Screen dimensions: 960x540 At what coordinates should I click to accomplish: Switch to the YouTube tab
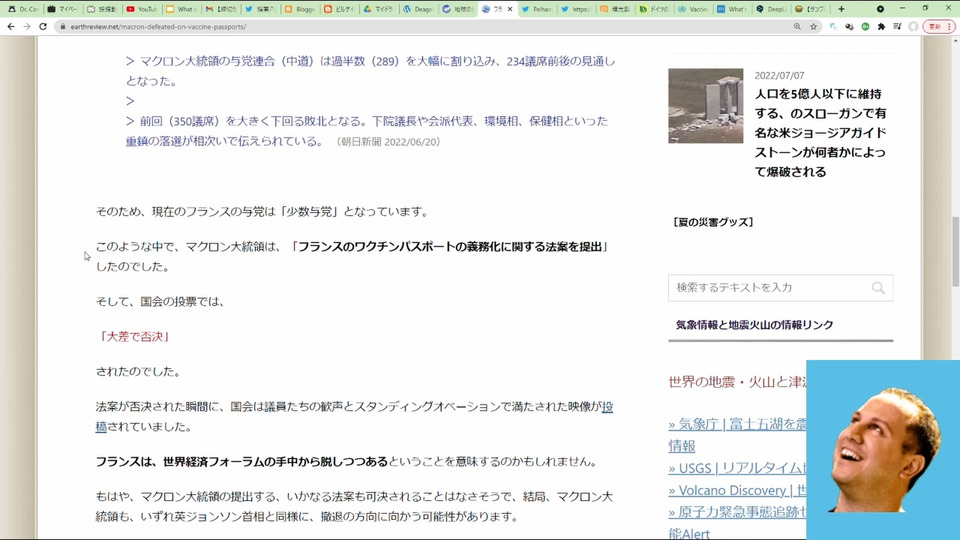(141, 9)
